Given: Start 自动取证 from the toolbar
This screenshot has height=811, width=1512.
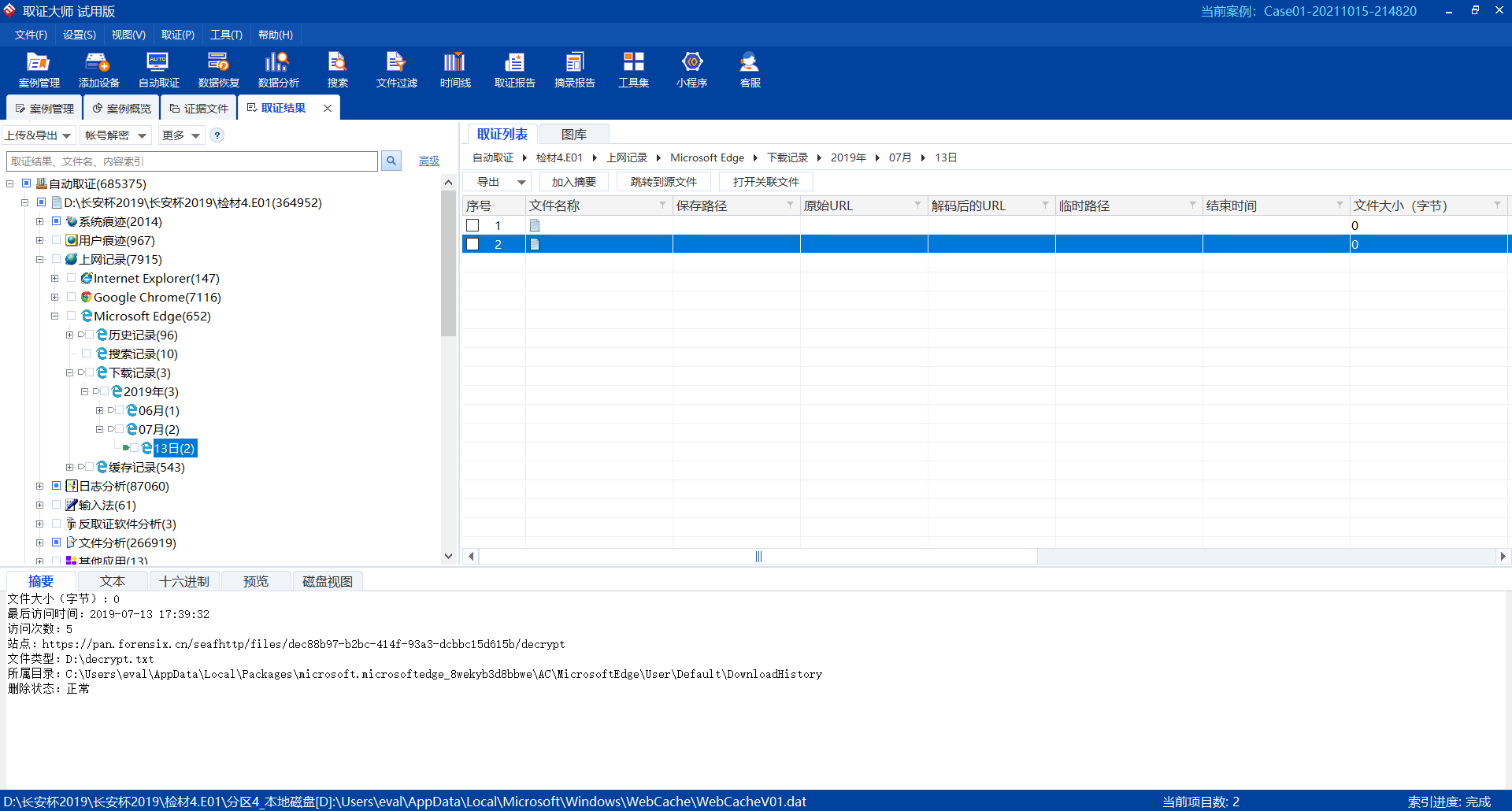Looking at the screenshot, I should coord(158,70).
